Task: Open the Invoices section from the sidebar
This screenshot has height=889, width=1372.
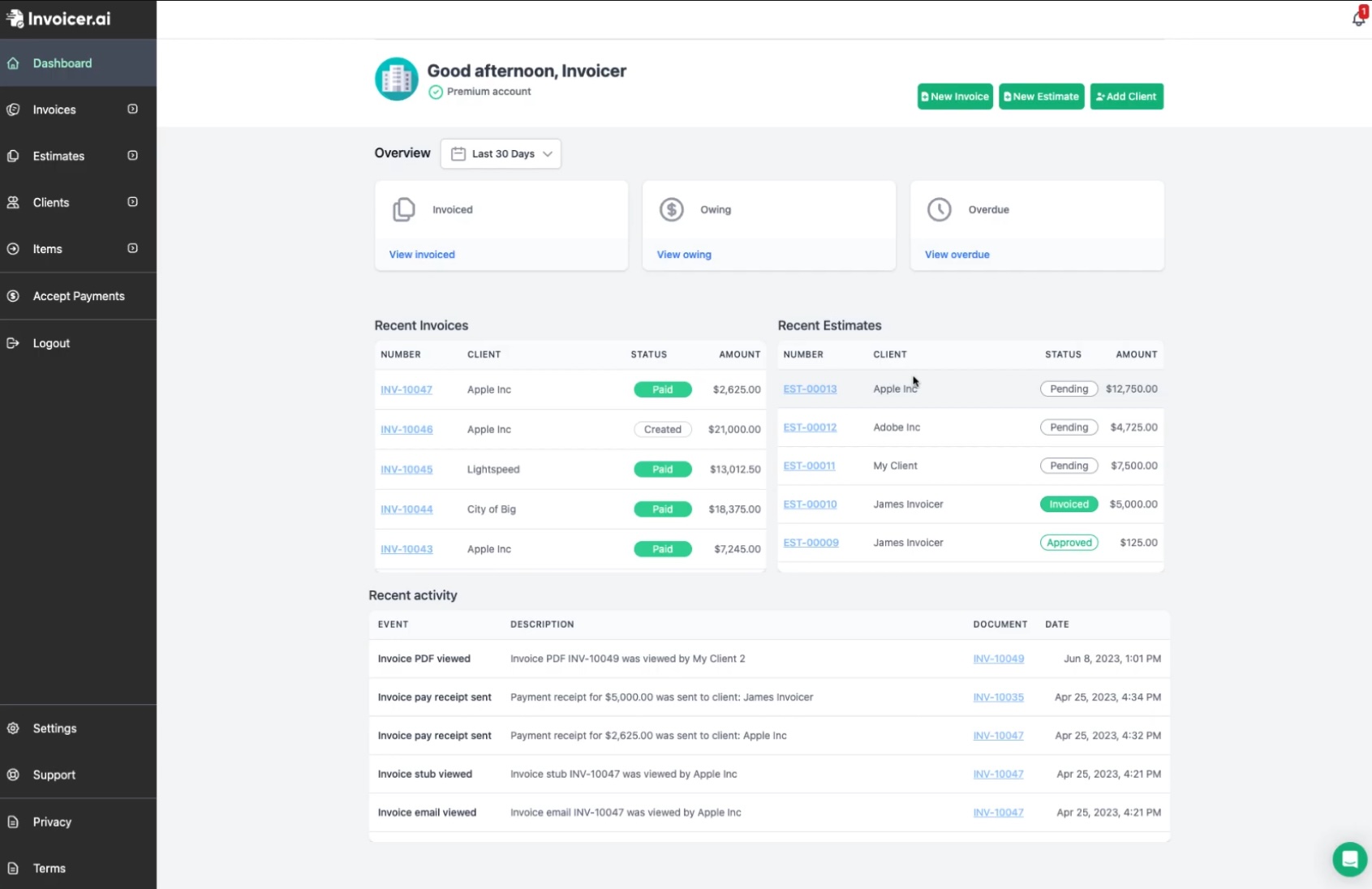Action: (x=54, y=109)
